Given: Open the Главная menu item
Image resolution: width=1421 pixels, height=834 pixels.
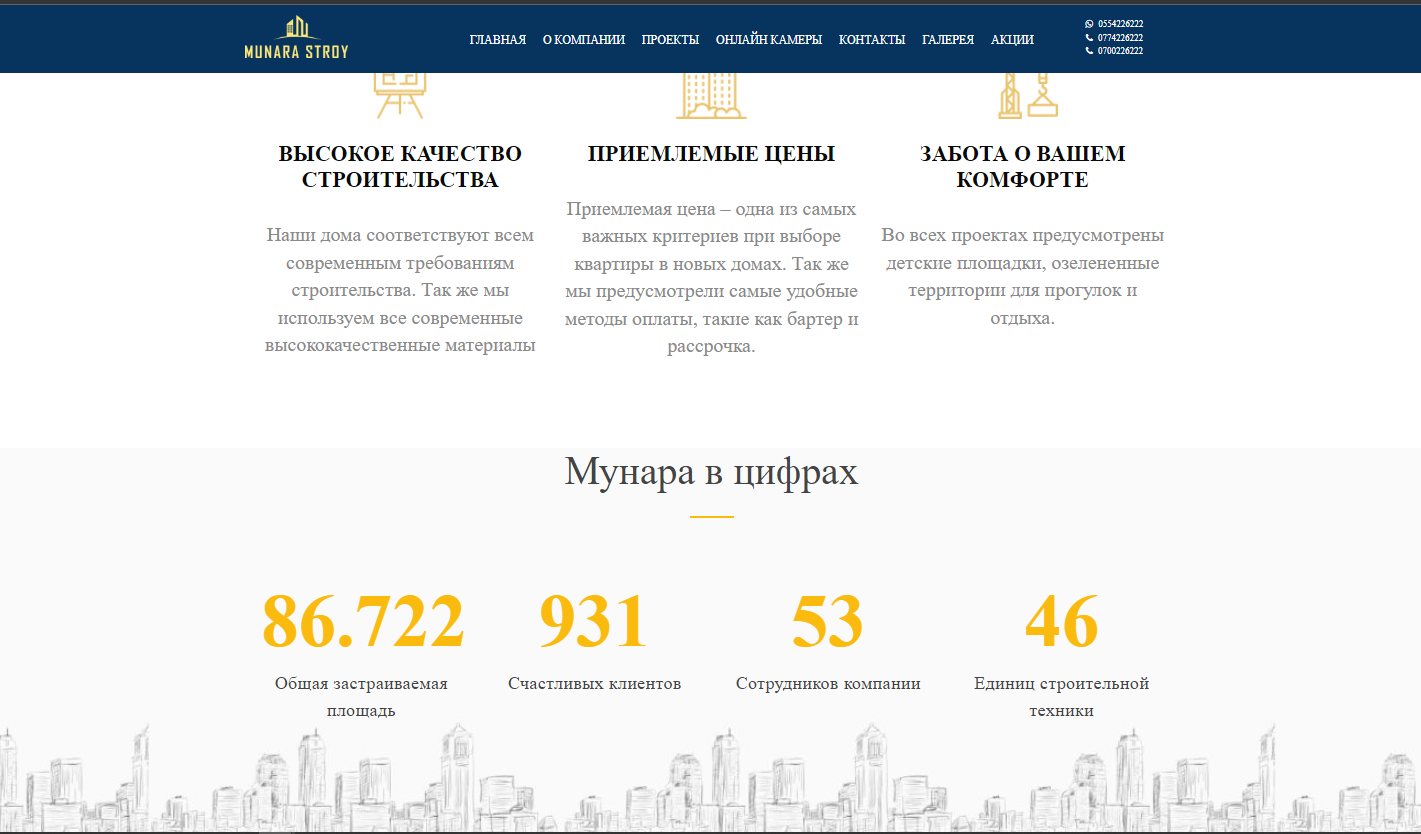Looking at the screenshot, I should (x=497, y=40).
